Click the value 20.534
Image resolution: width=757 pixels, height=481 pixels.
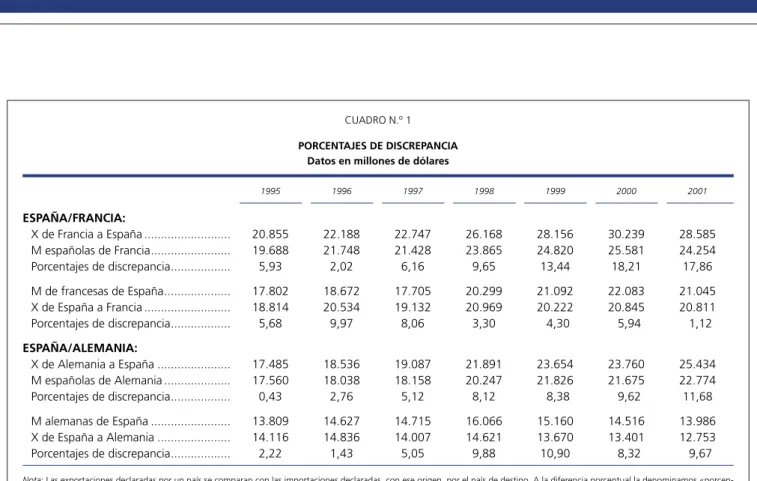click(341, 308)
